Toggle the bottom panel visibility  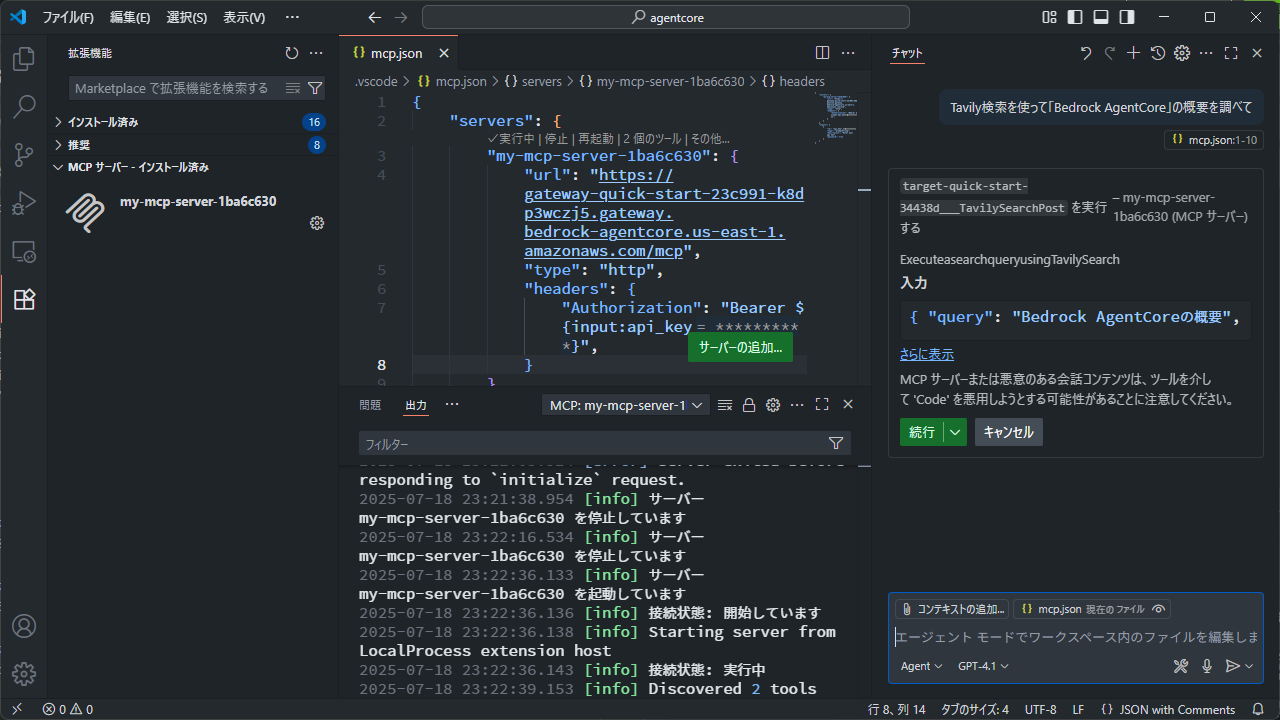tap(1101, 17)
